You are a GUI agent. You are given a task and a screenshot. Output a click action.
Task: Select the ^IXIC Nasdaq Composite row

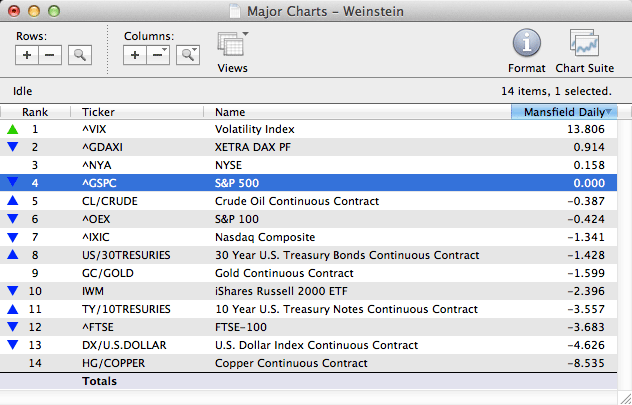300,237
